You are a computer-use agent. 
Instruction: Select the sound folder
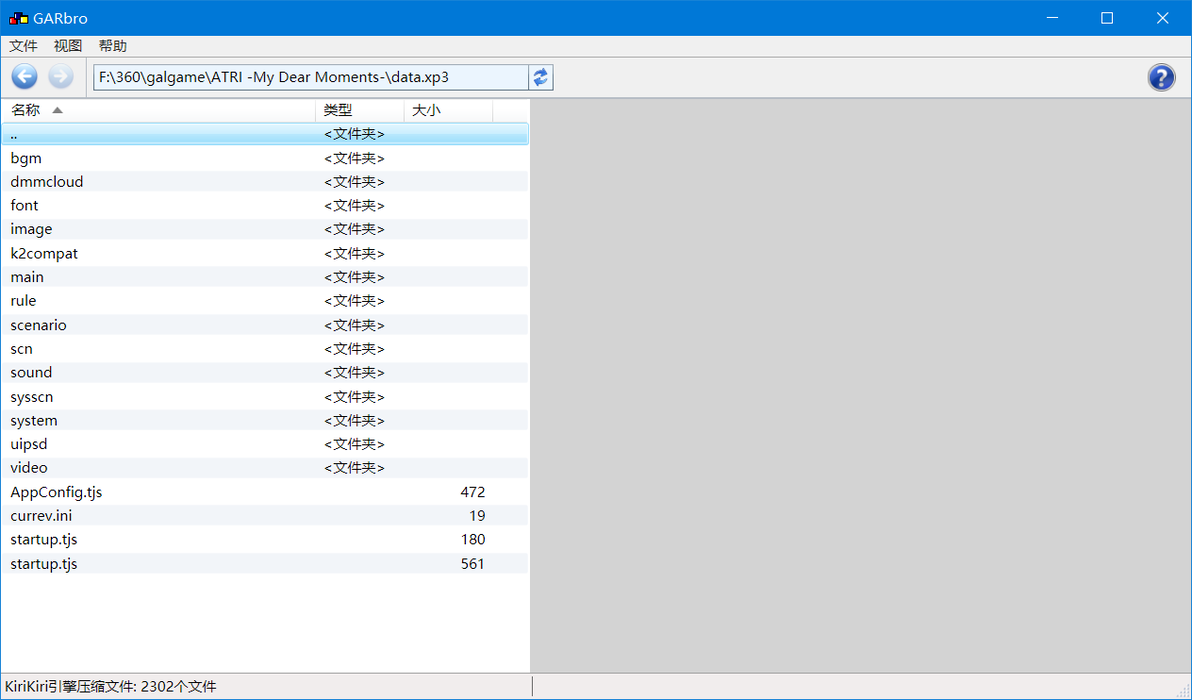click(x=265, y=372)
